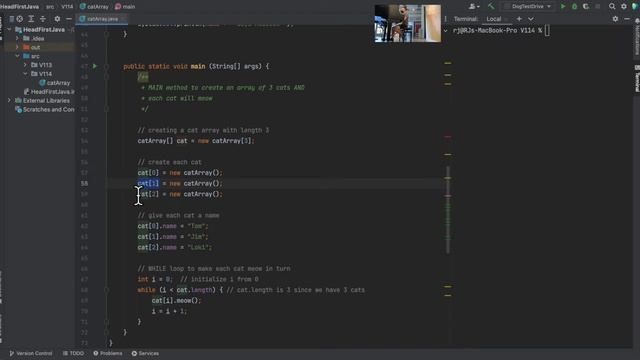Collapse the V114 package arrow
The image size is (640, 360).
point(25,74)
